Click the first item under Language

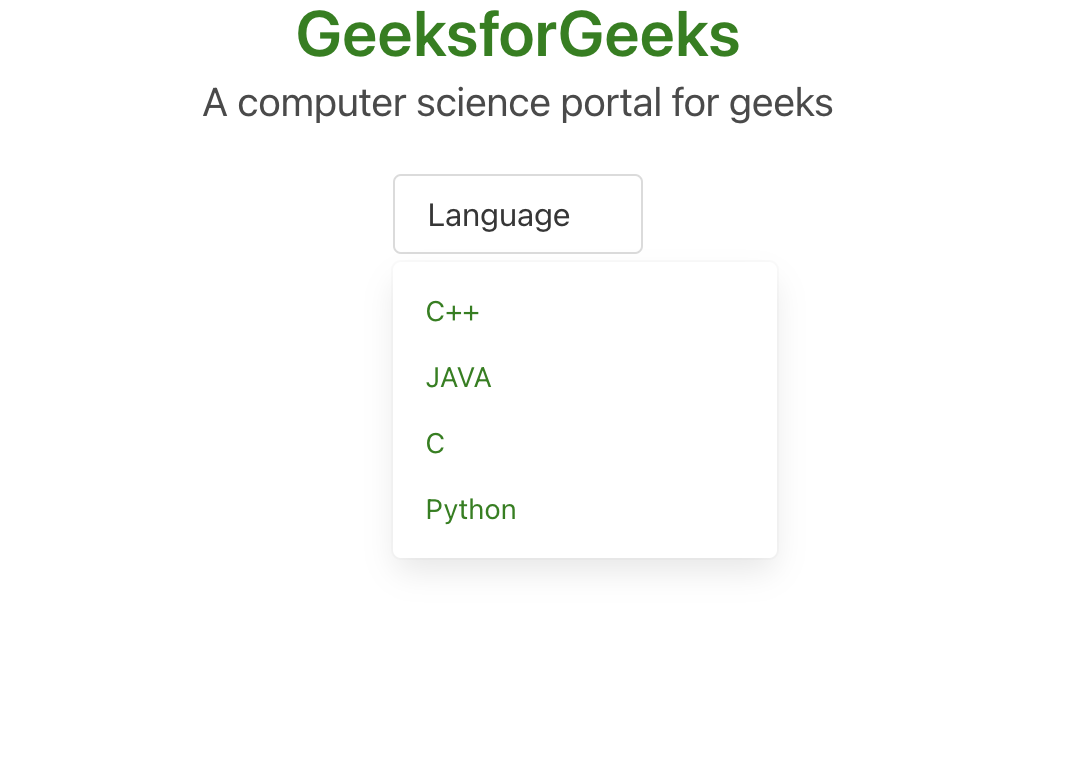pos(453,312)
